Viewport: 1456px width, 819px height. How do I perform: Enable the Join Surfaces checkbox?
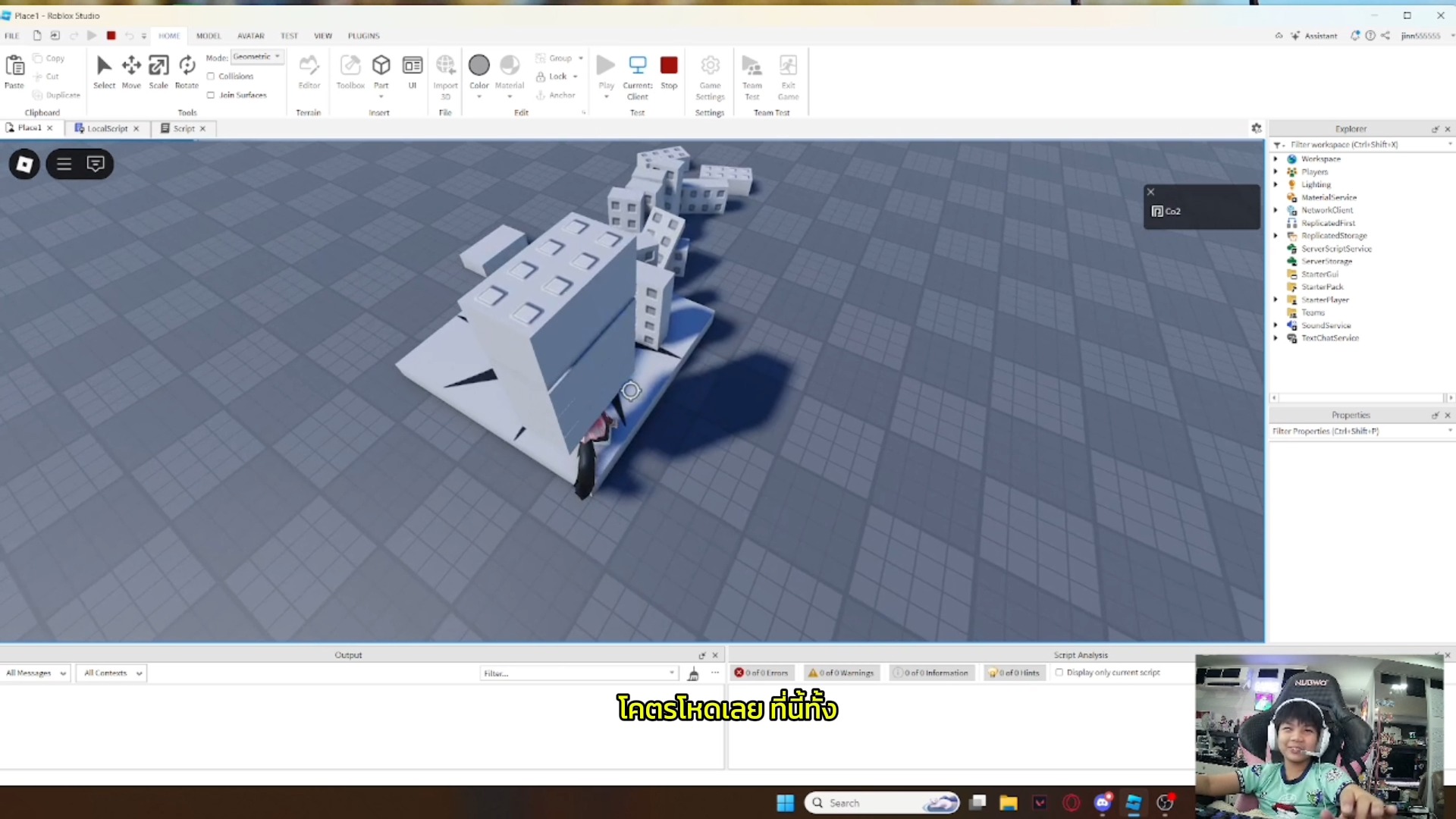coord(211,95)
